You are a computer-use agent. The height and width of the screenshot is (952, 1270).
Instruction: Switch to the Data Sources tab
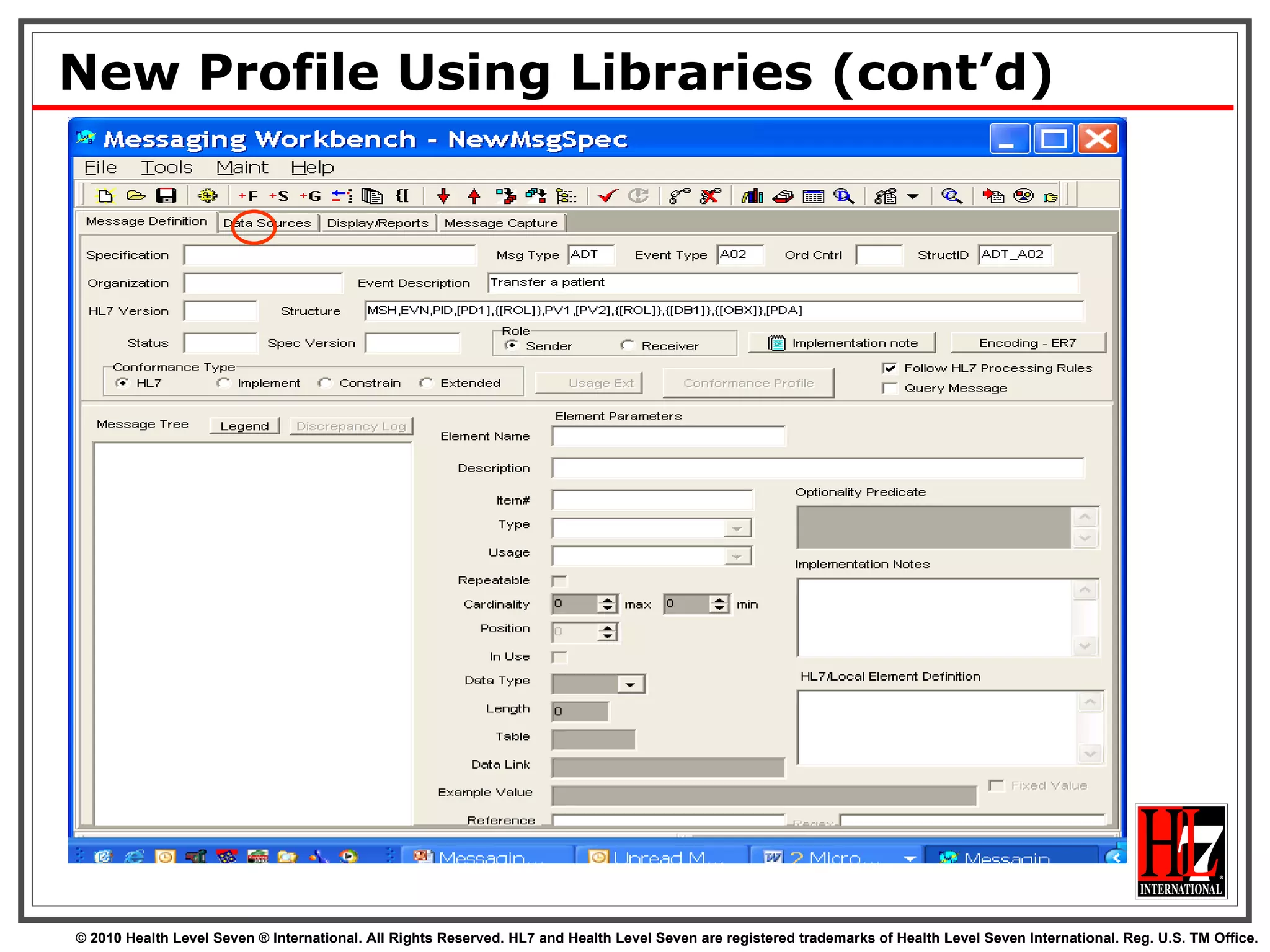click(x=267, y=223)
